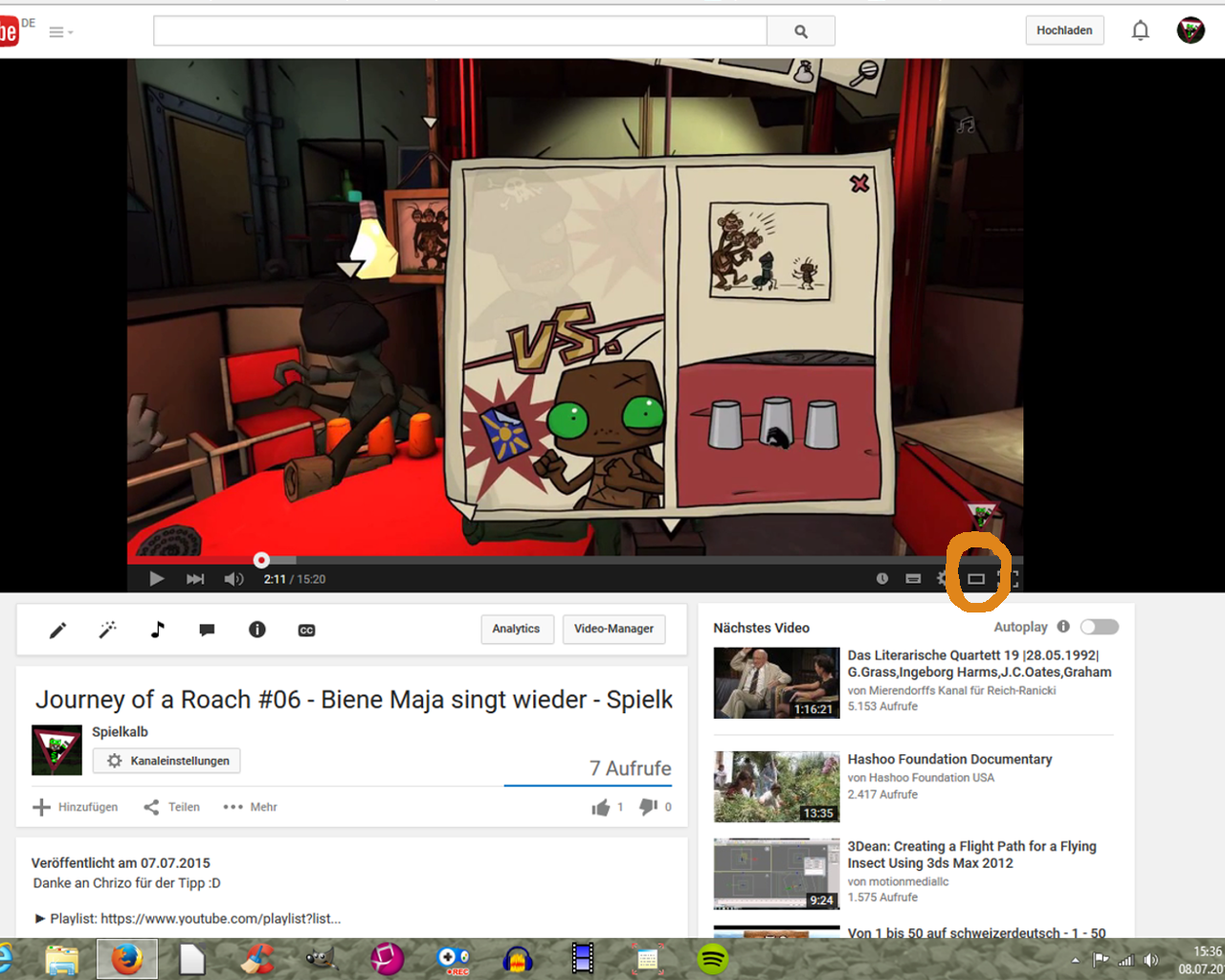Open the pencil edit video icon
The width and height of the screenshot is (1225, 980).
[58, 630]
